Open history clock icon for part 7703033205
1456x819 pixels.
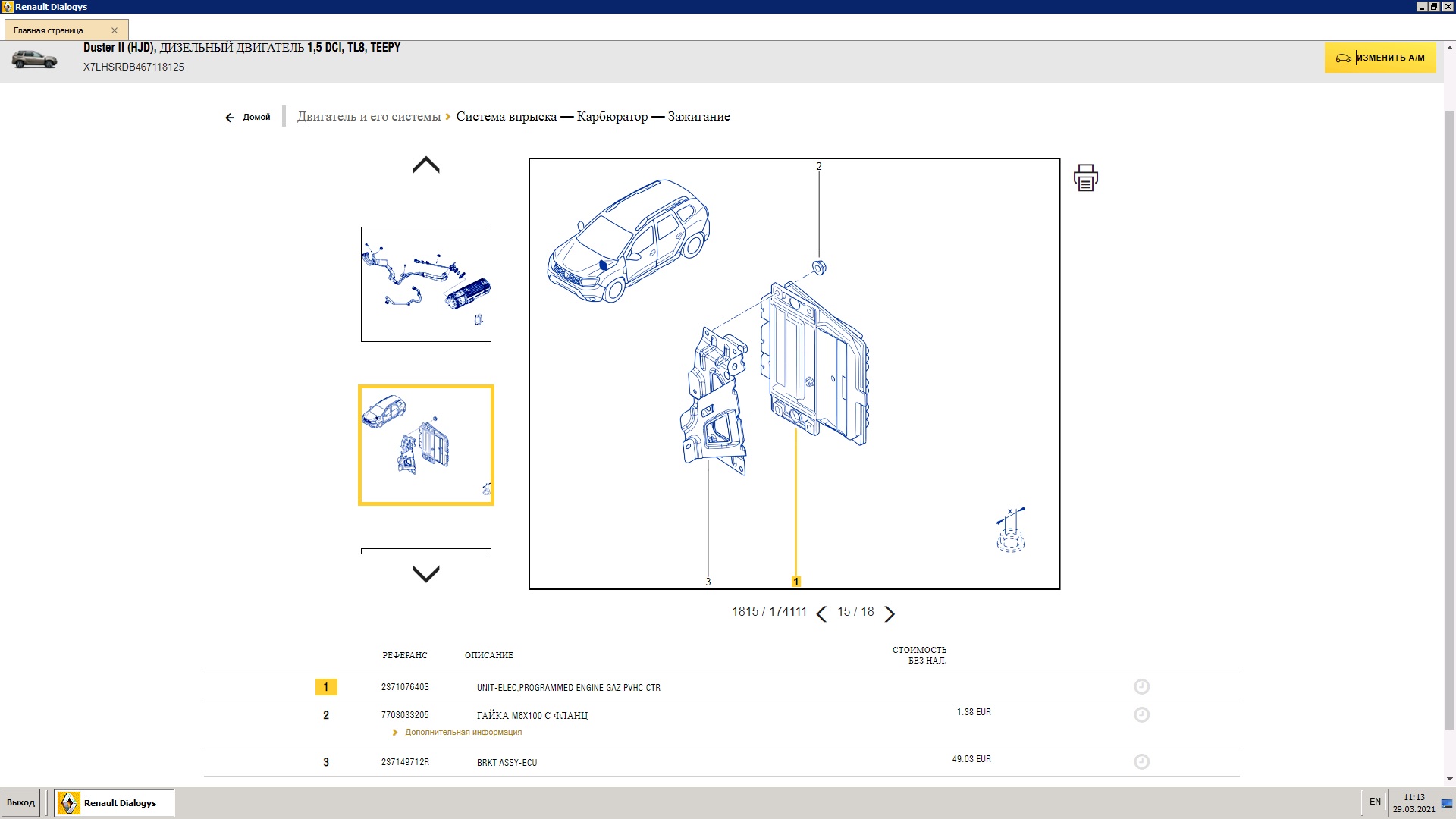click(1141, 714)
